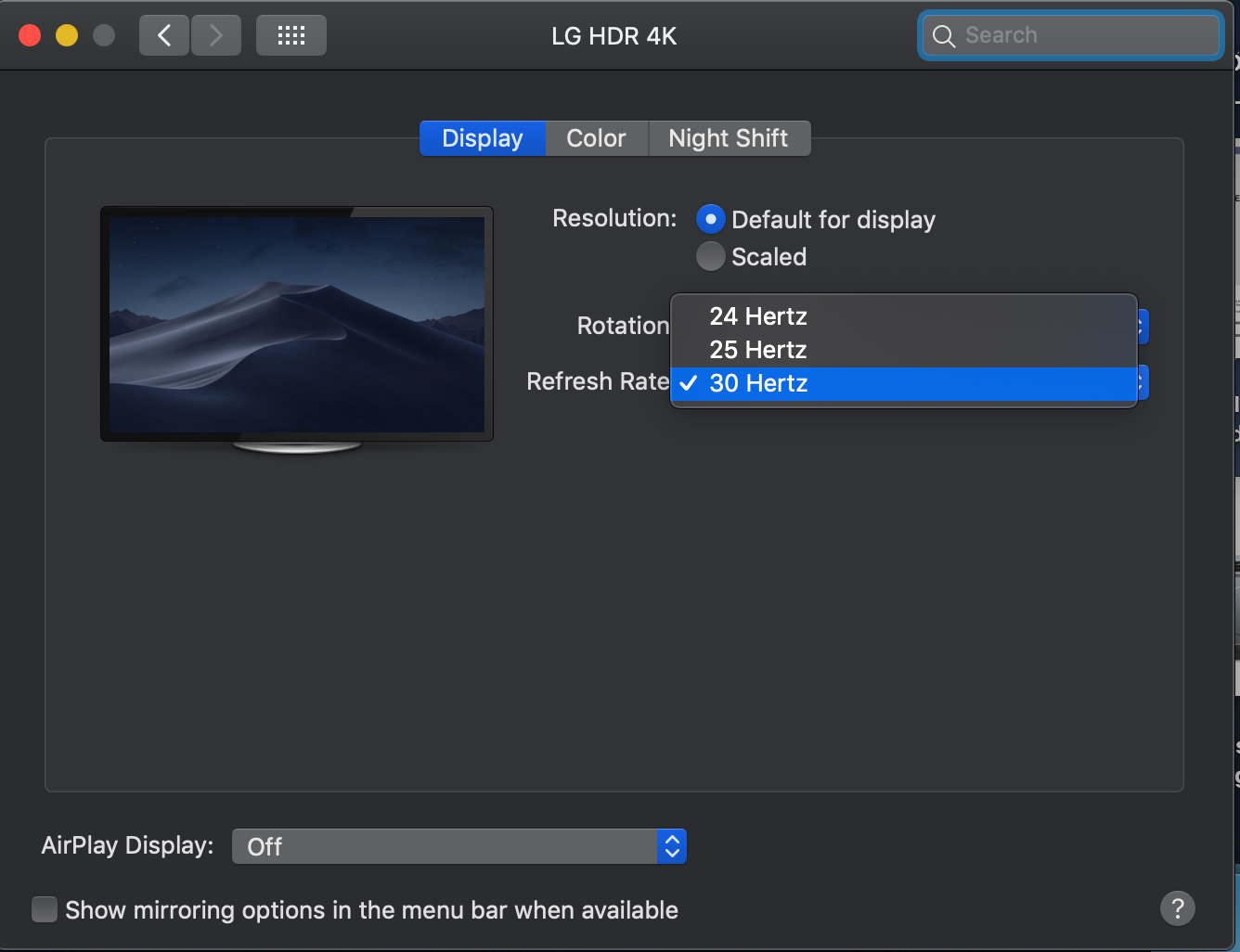Click the display preview thumbnail
Image resolution: width=1240 pixels, height=952 pixels.
[x=297, y=330]
